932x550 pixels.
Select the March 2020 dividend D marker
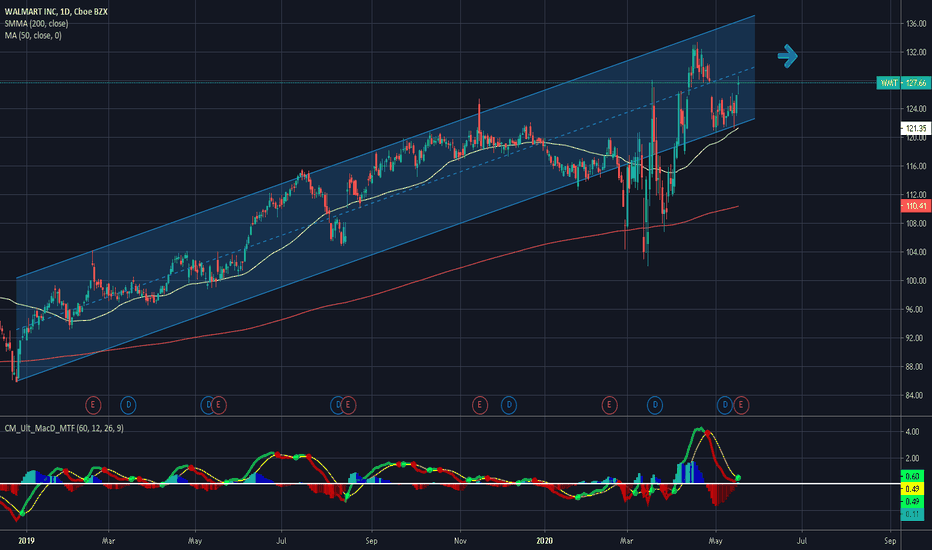pos(655,406)
